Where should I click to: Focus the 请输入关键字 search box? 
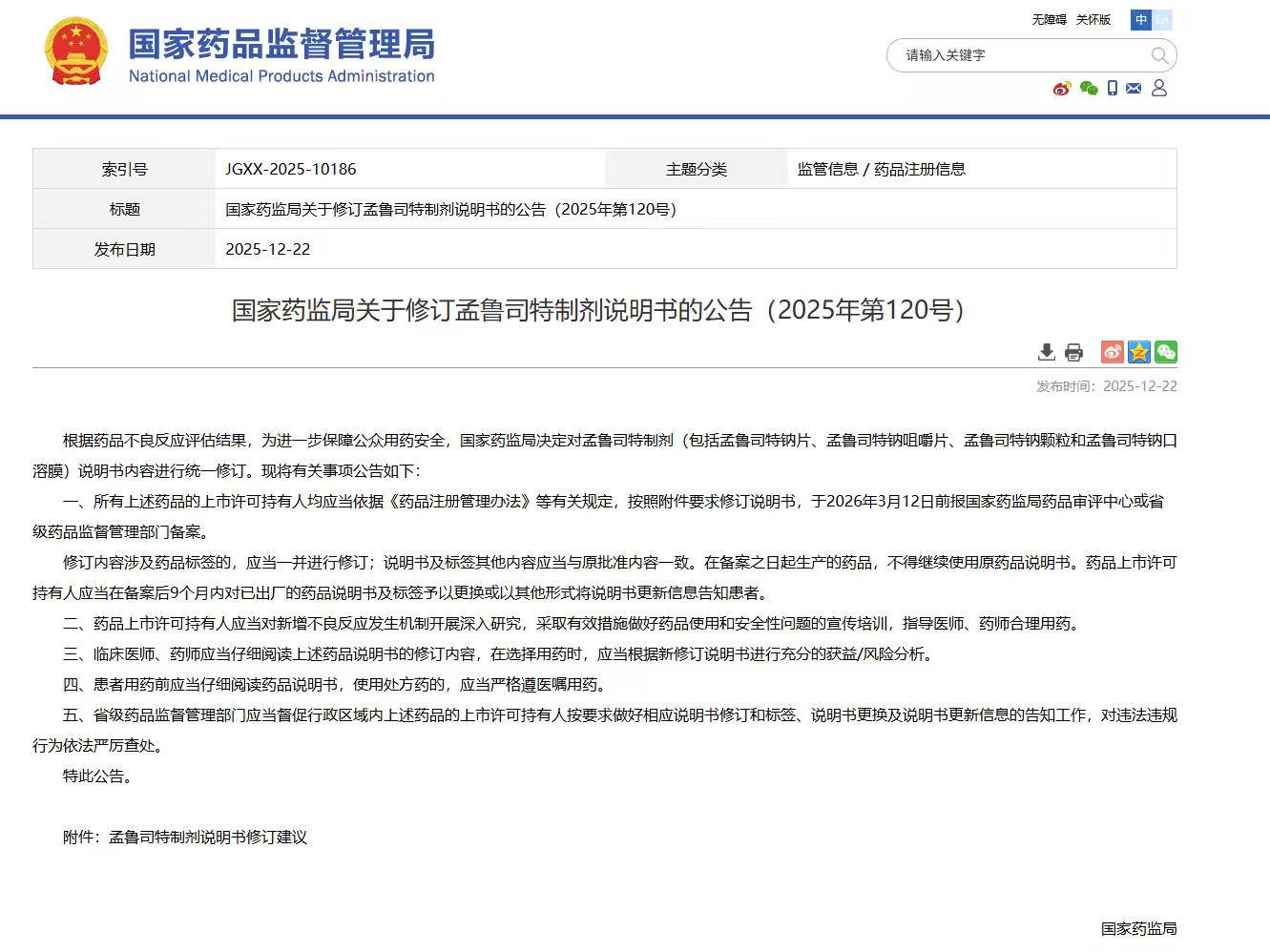1021,55
